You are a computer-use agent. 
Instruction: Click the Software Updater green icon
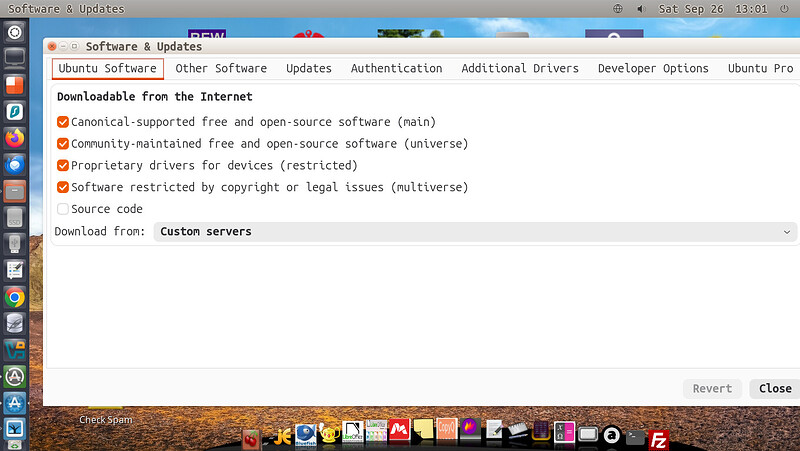(15, 377)
